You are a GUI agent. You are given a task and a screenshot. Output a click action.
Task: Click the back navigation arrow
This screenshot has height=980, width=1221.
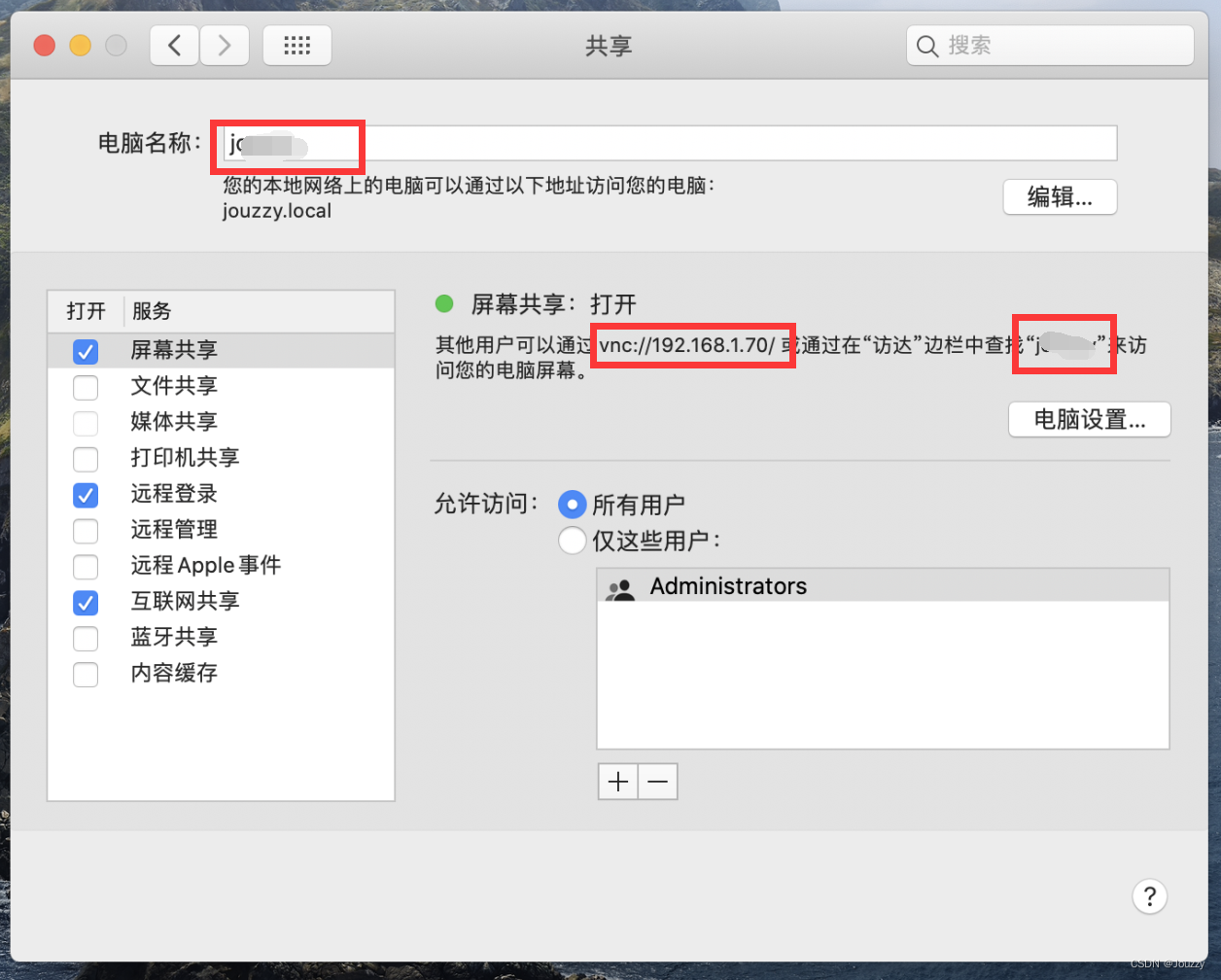173,45
